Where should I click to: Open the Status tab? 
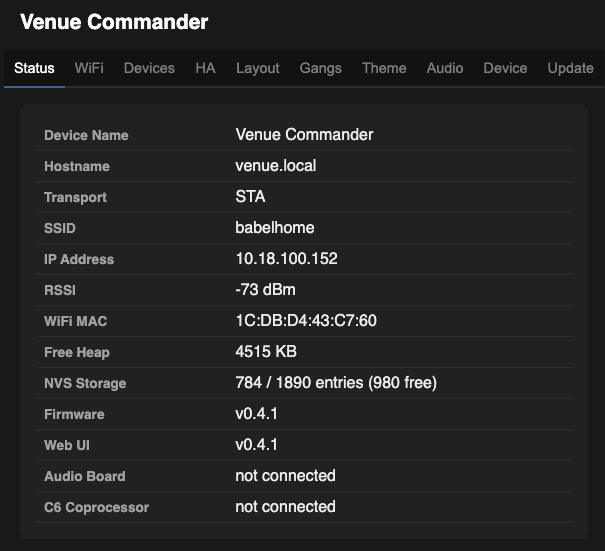[x=34, y=68]
